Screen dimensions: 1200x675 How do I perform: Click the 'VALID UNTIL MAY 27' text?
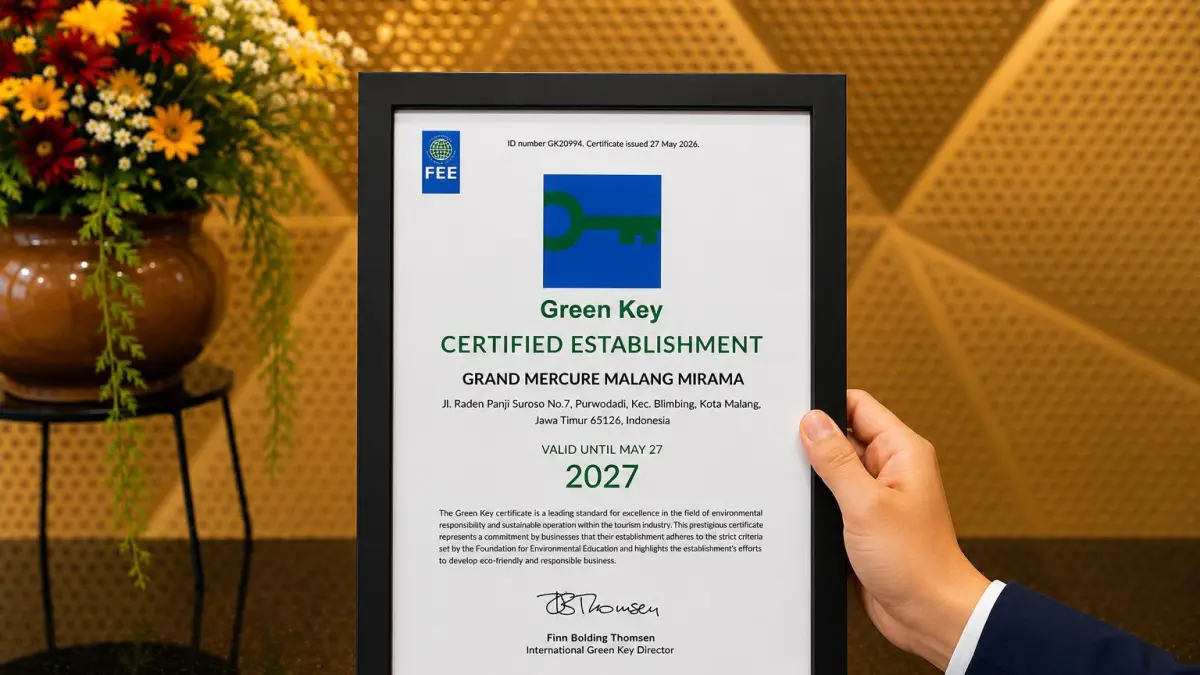(602, 450)
